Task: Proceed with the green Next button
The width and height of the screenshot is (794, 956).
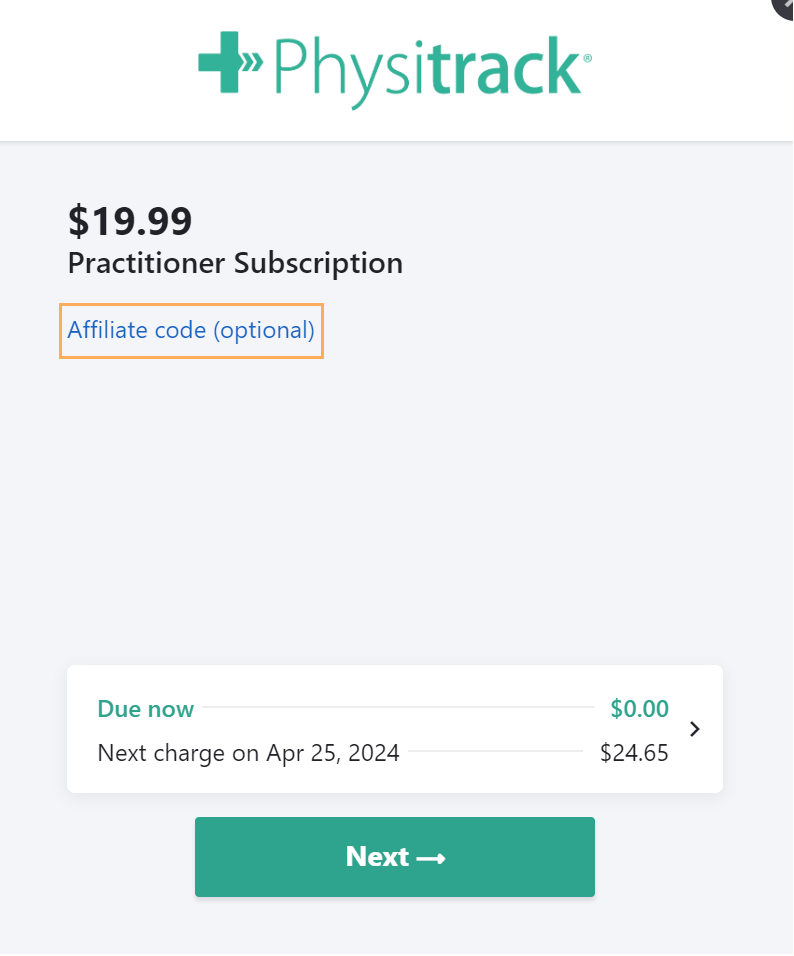Action: click(395, 857)
